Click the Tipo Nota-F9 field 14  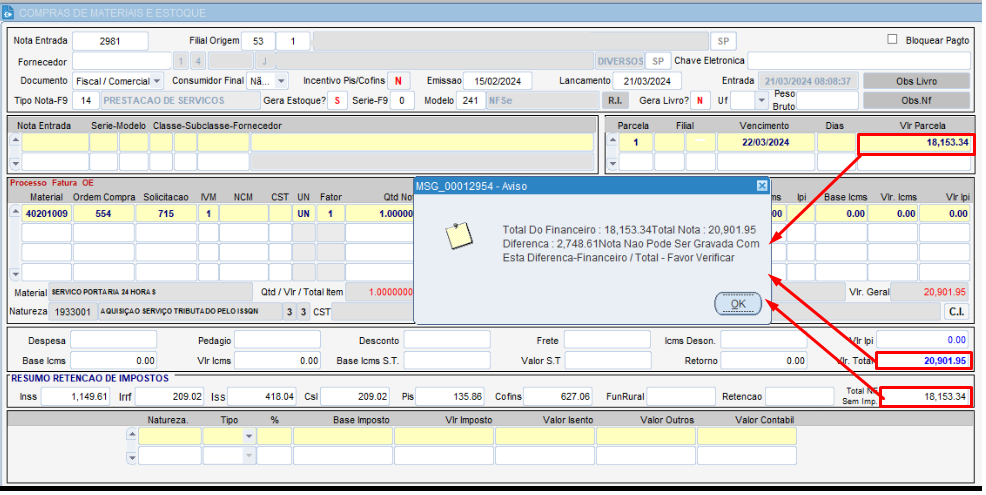[86, 100]
